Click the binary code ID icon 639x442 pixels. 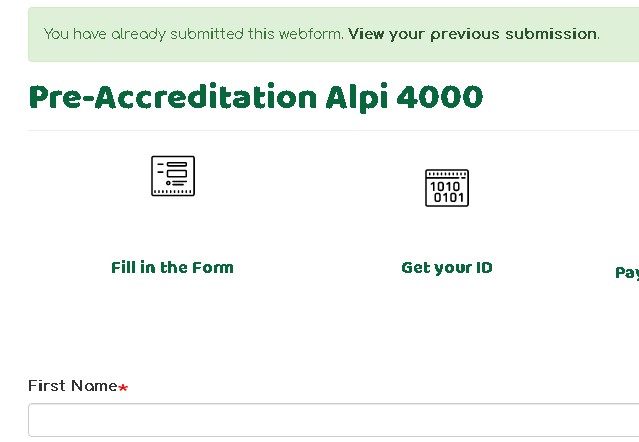(447, 187)
